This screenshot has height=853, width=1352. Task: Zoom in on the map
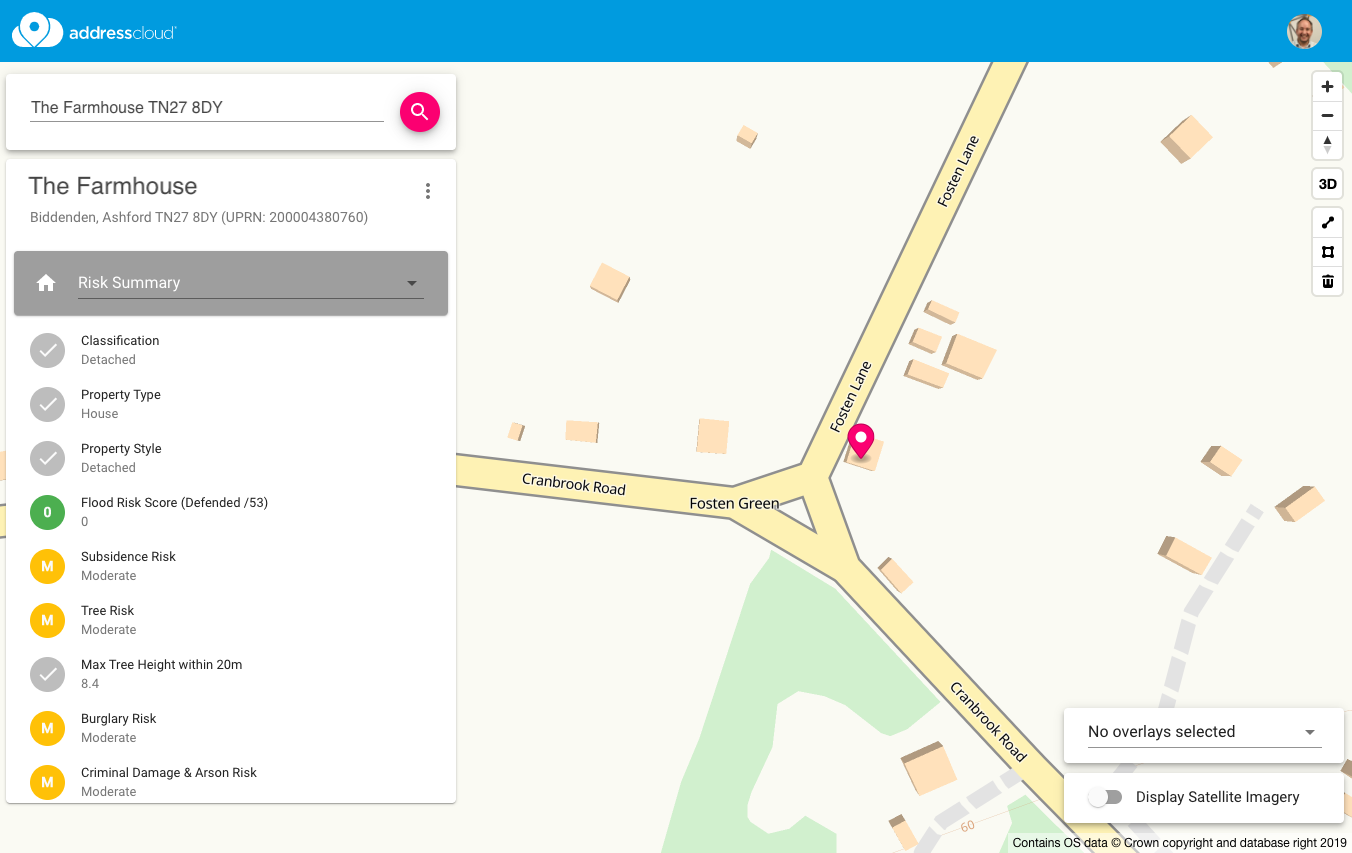tap(1327, 87)
